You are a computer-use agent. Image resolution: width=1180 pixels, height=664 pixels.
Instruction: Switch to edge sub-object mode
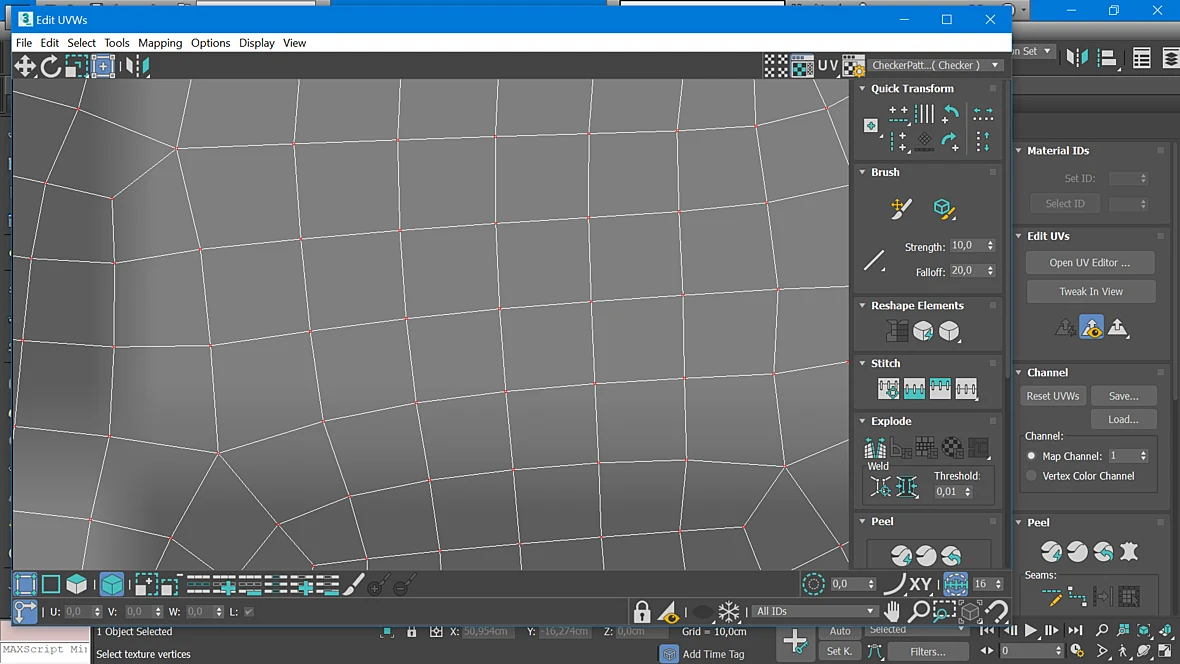point(50,584)
